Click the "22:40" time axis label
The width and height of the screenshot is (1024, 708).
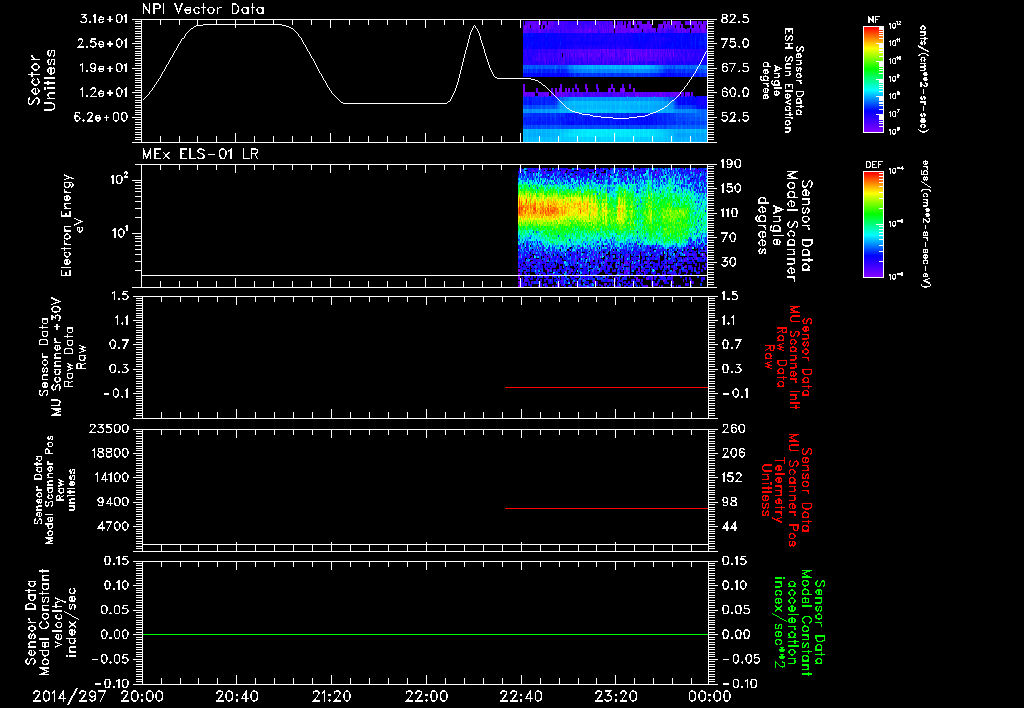point(520,697)
